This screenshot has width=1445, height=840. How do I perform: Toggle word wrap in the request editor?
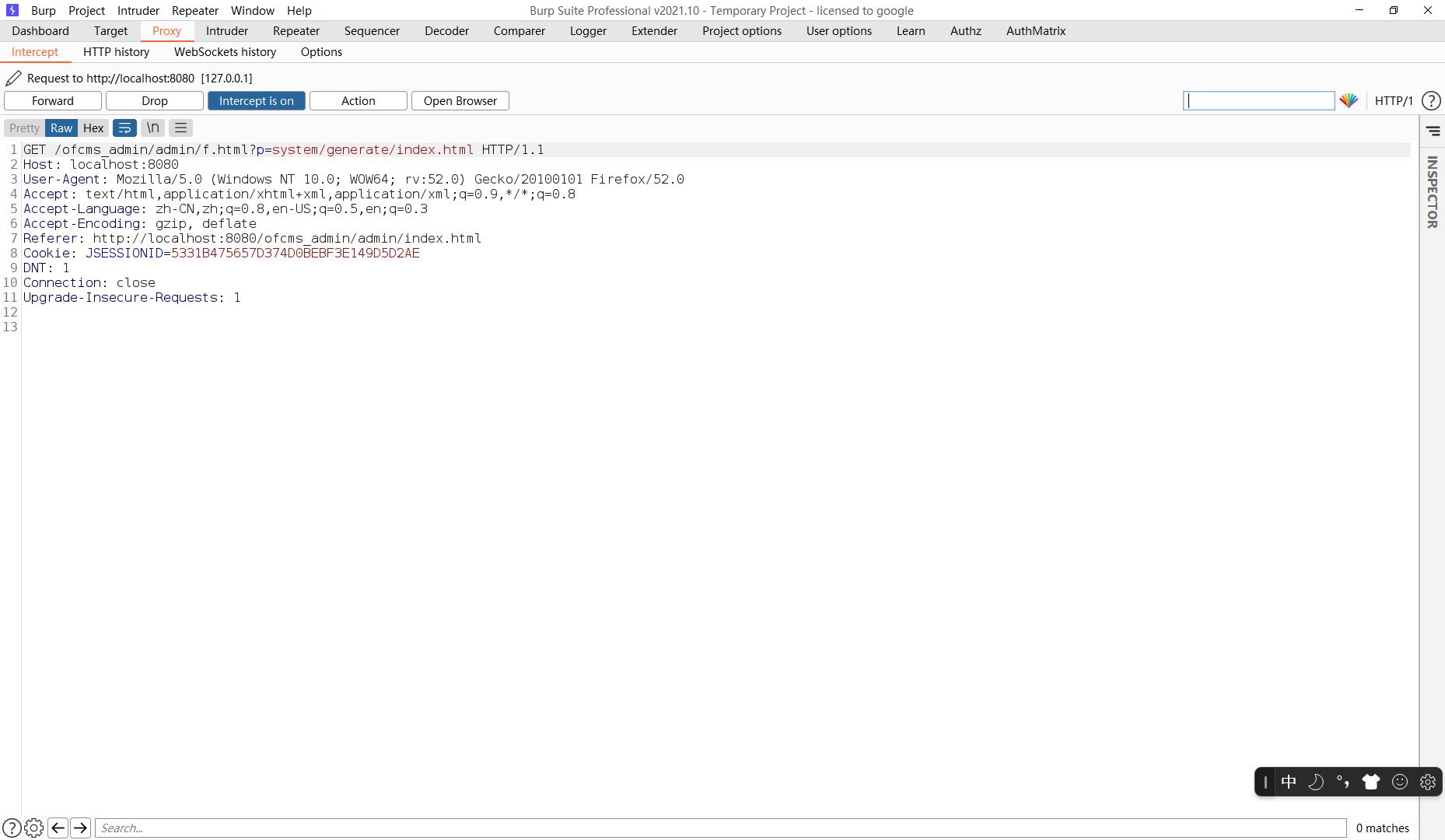pyautogui.click(x=124, y=128)
